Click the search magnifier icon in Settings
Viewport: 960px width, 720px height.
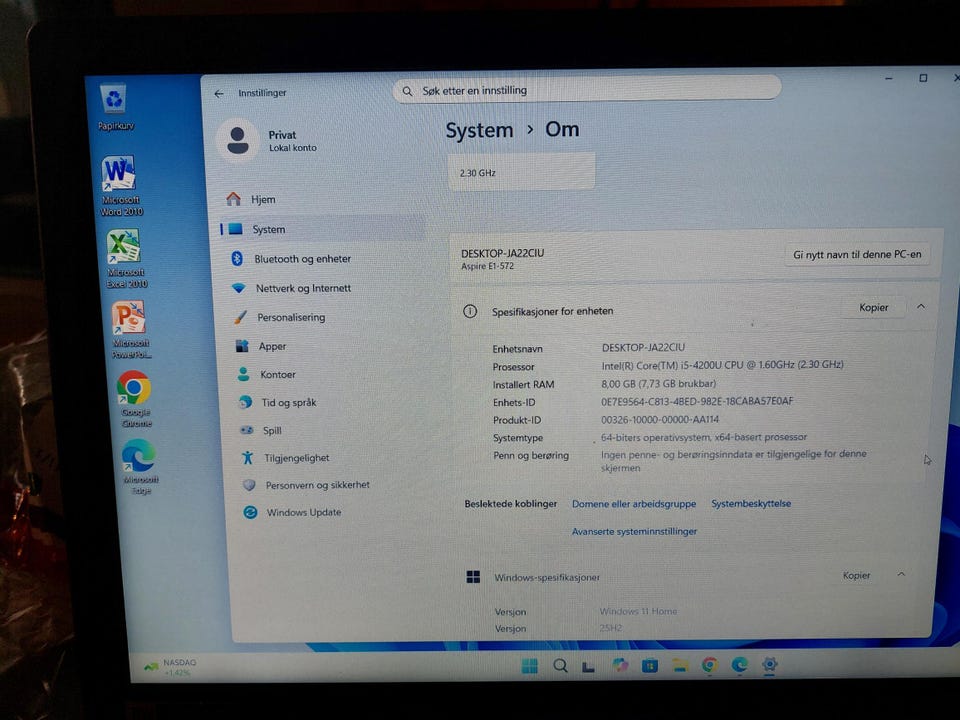[x=407, y=91]
